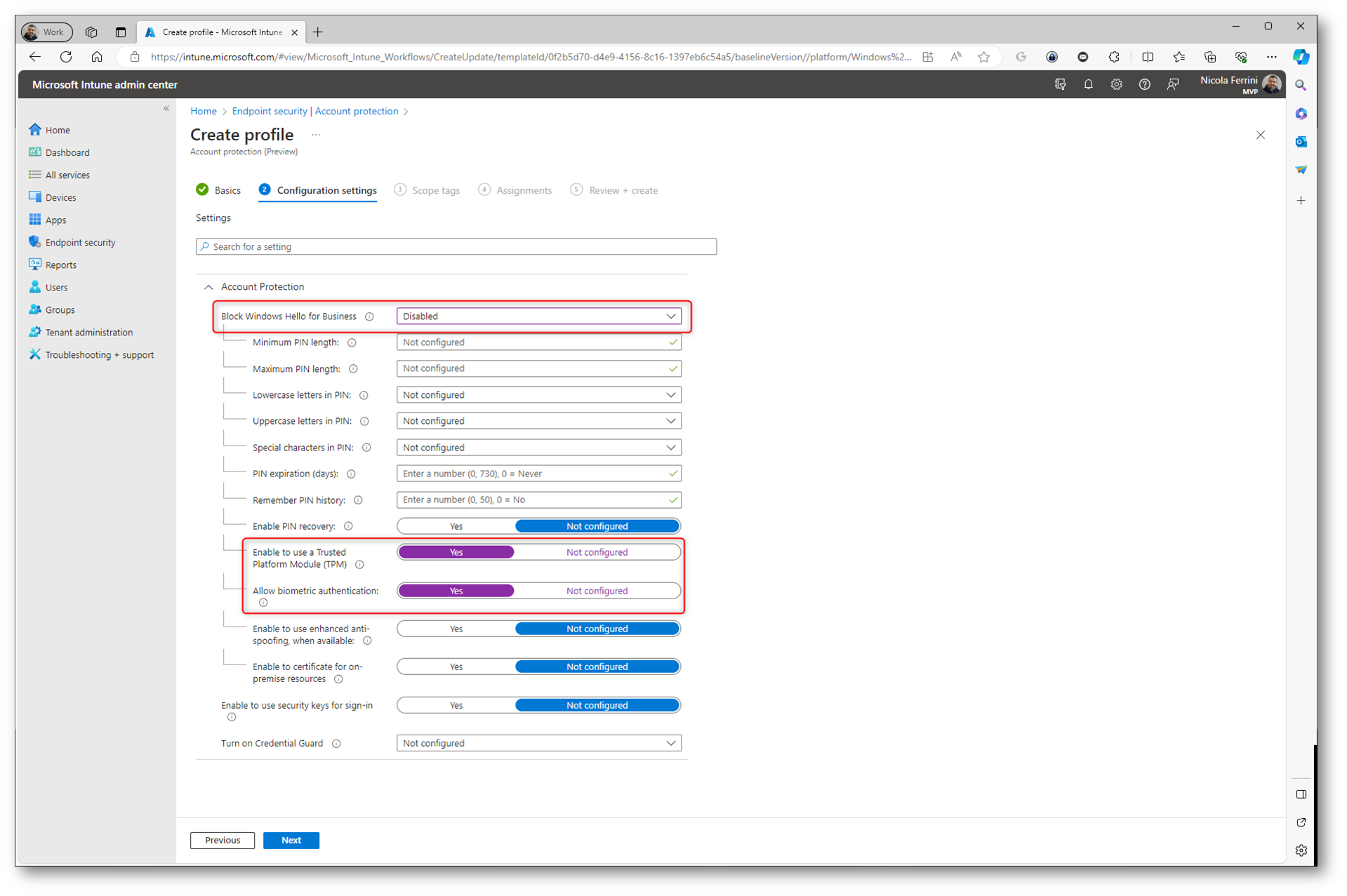The image size is (1347, 896).
Task: Click Endpoint security | Account protection breadcrumb
Action: click(315, 111)
